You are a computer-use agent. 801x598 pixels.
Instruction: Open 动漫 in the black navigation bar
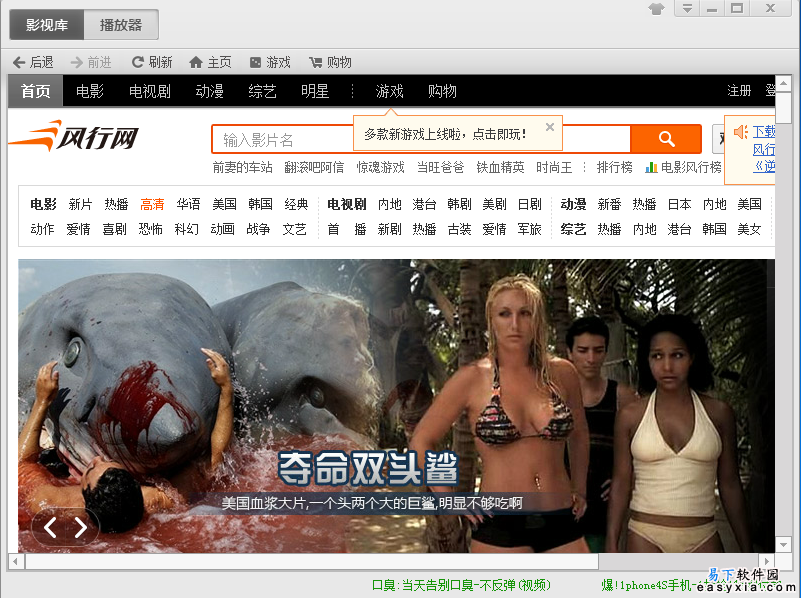pos(209,91)
